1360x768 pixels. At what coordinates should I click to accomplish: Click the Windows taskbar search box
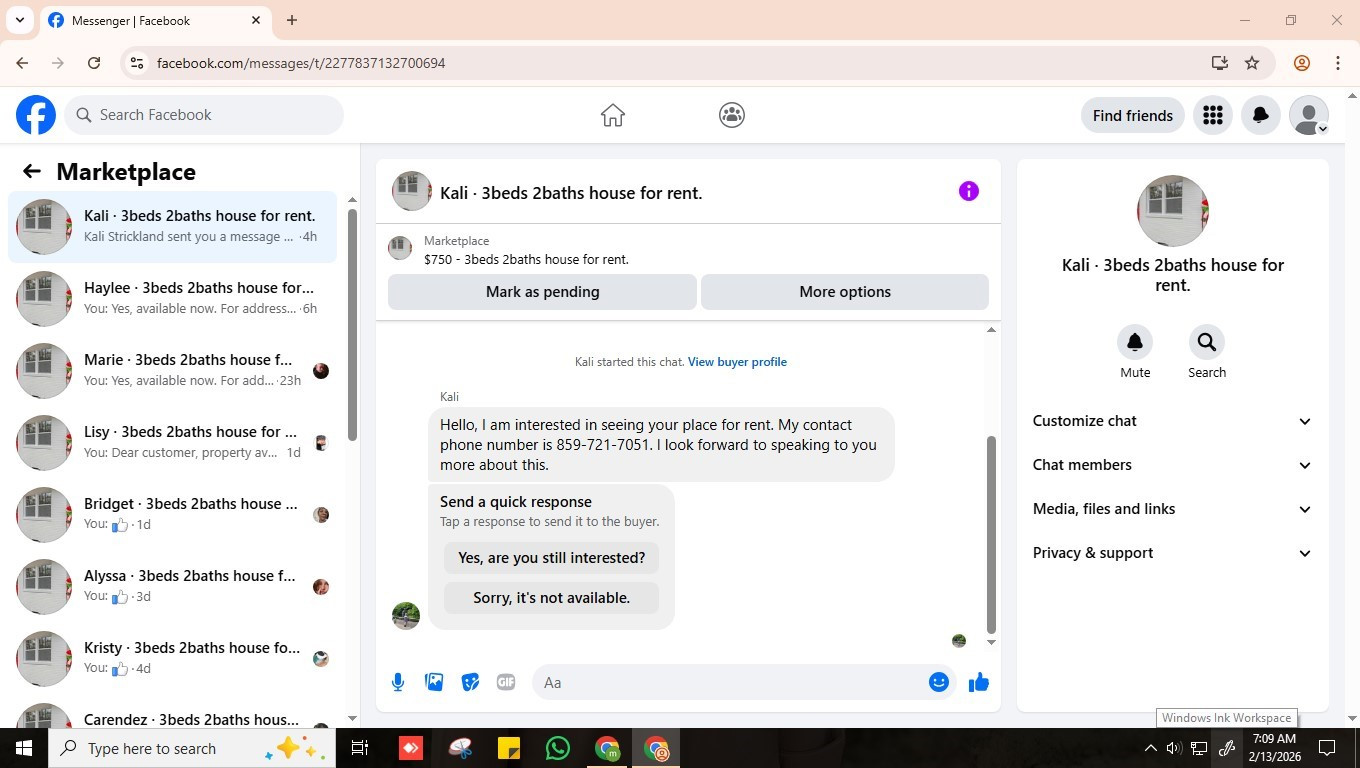(x=191, y=748)
